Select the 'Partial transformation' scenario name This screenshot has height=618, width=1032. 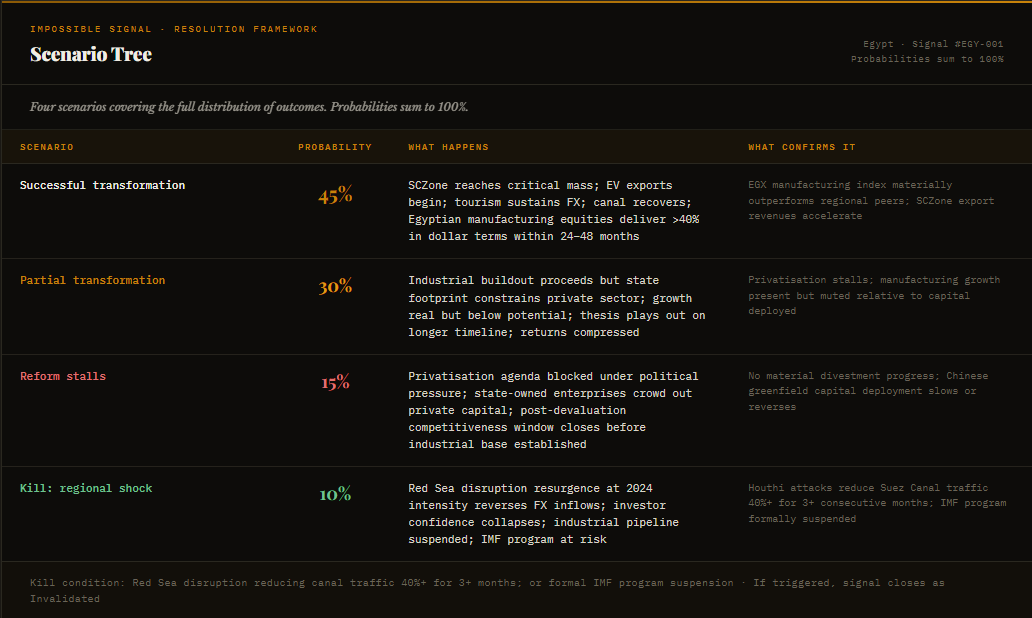pyautogui.click(x=92, y=280)
